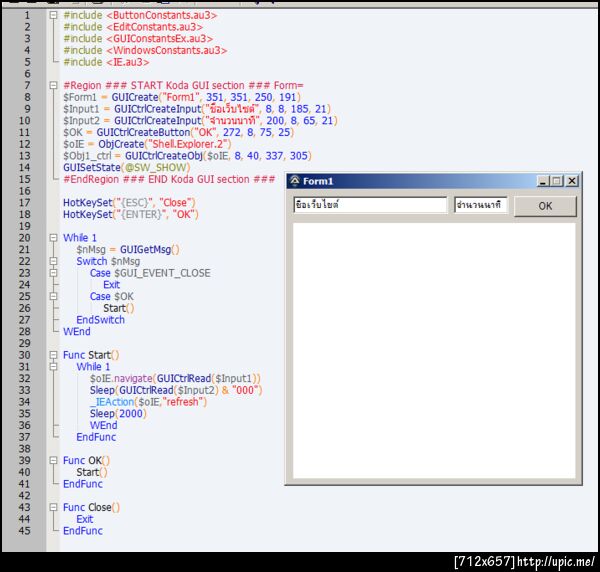Click "Sleep(2000)" on line 35
Image resolution: width=600 pixels, height=572 pixels.
pos(118,414)
